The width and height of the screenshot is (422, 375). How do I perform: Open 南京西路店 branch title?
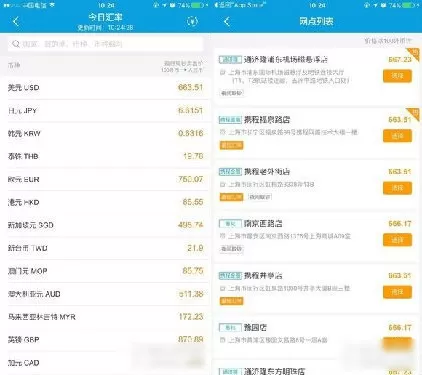point(263,224)
